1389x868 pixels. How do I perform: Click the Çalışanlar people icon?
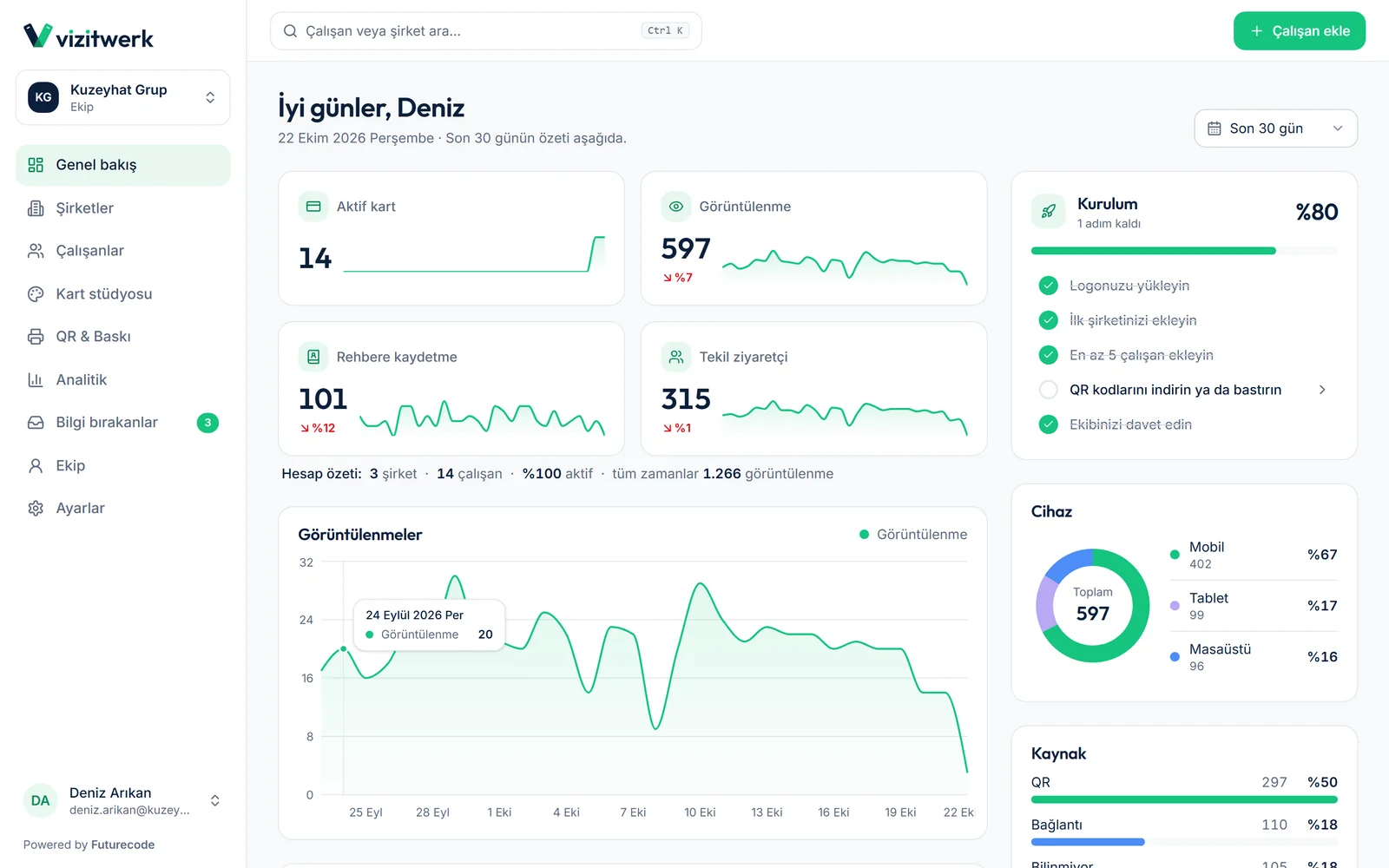tap(36, 251)
